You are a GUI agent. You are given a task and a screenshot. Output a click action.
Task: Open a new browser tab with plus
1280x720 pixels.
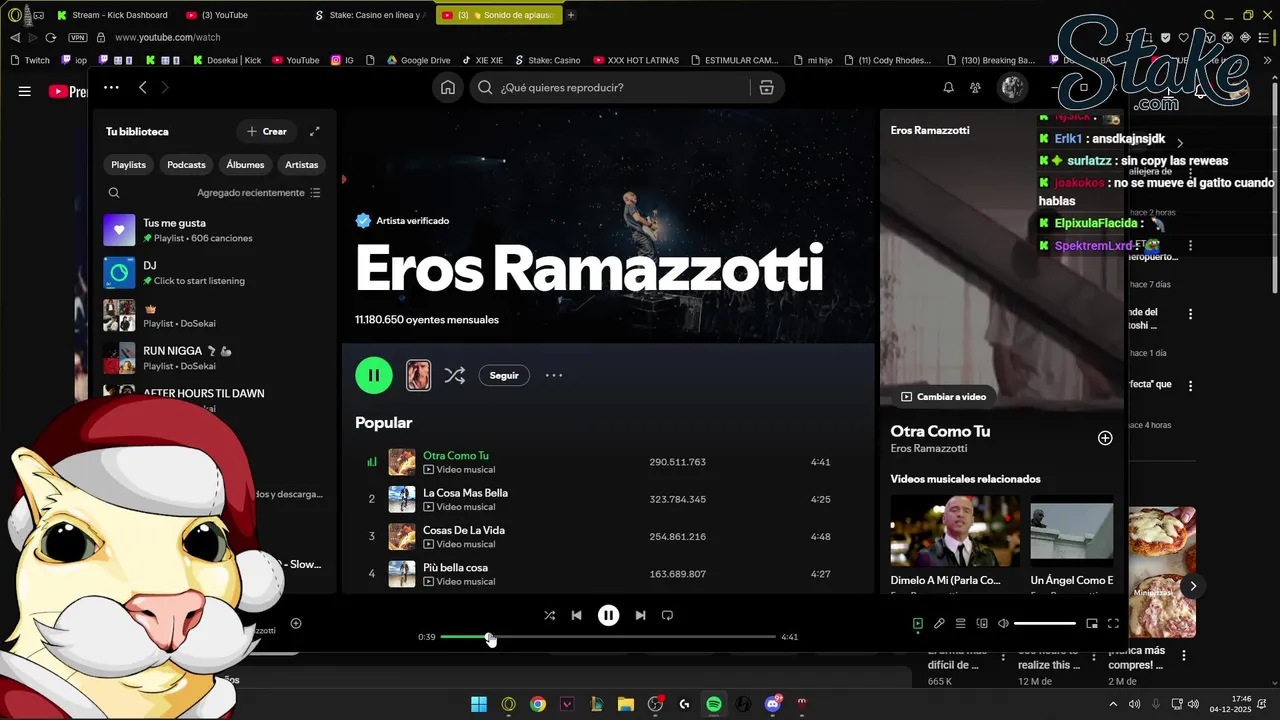coord(571,15)
